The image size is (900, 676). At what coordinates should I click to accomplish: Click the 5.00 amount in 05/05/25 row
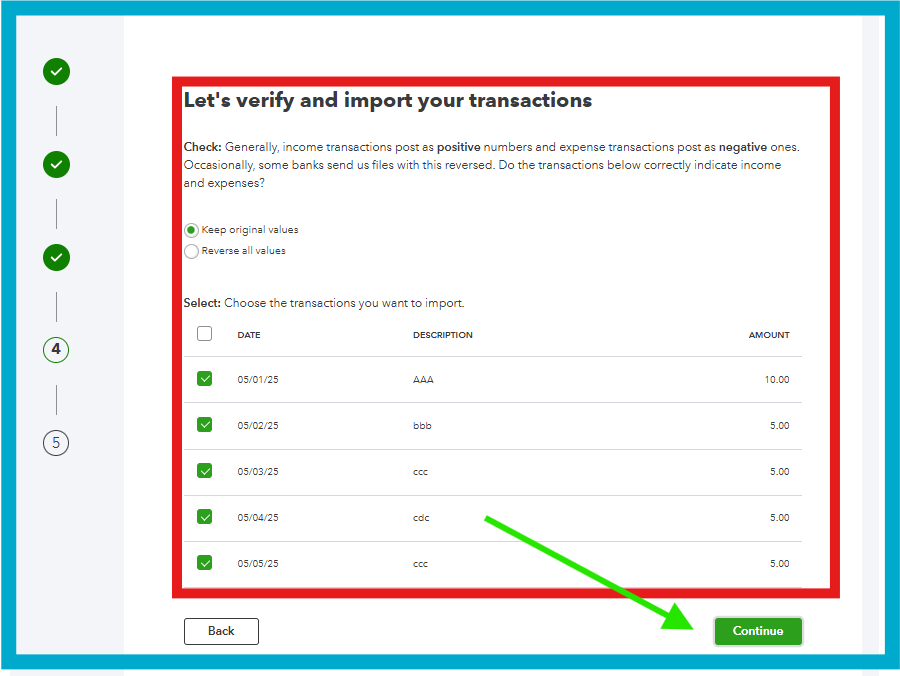(779, 564)
